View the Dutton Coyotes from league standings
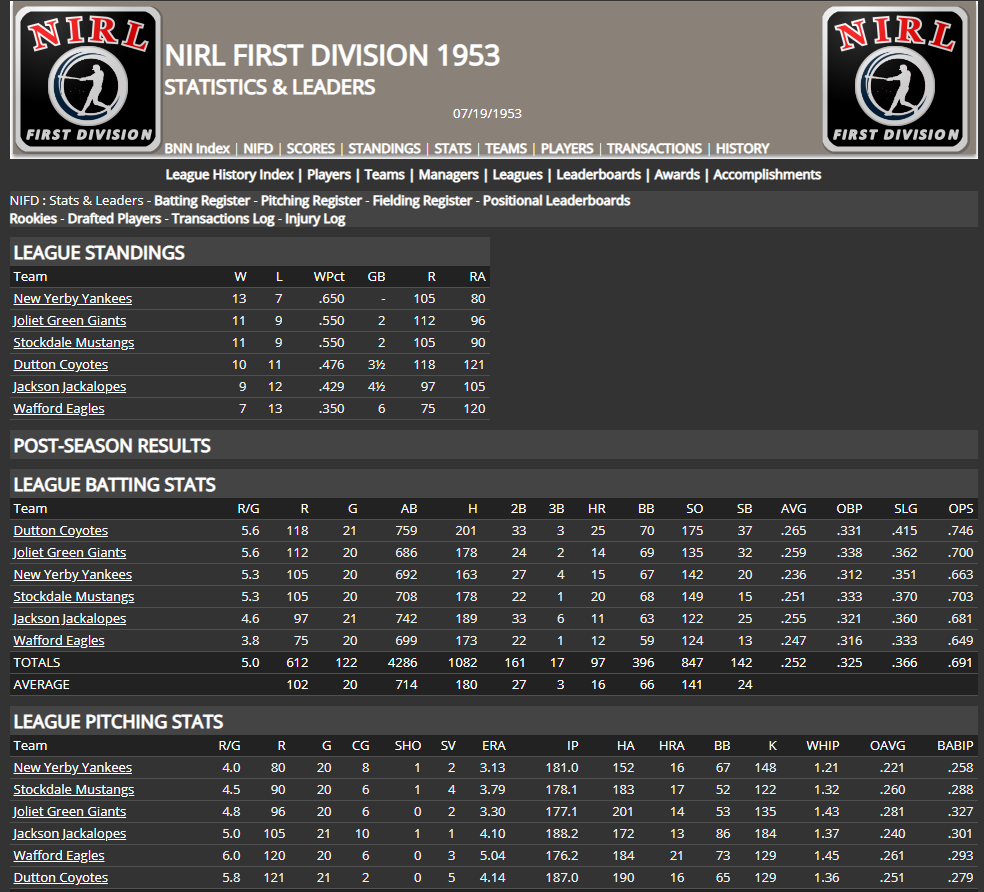 60,364
